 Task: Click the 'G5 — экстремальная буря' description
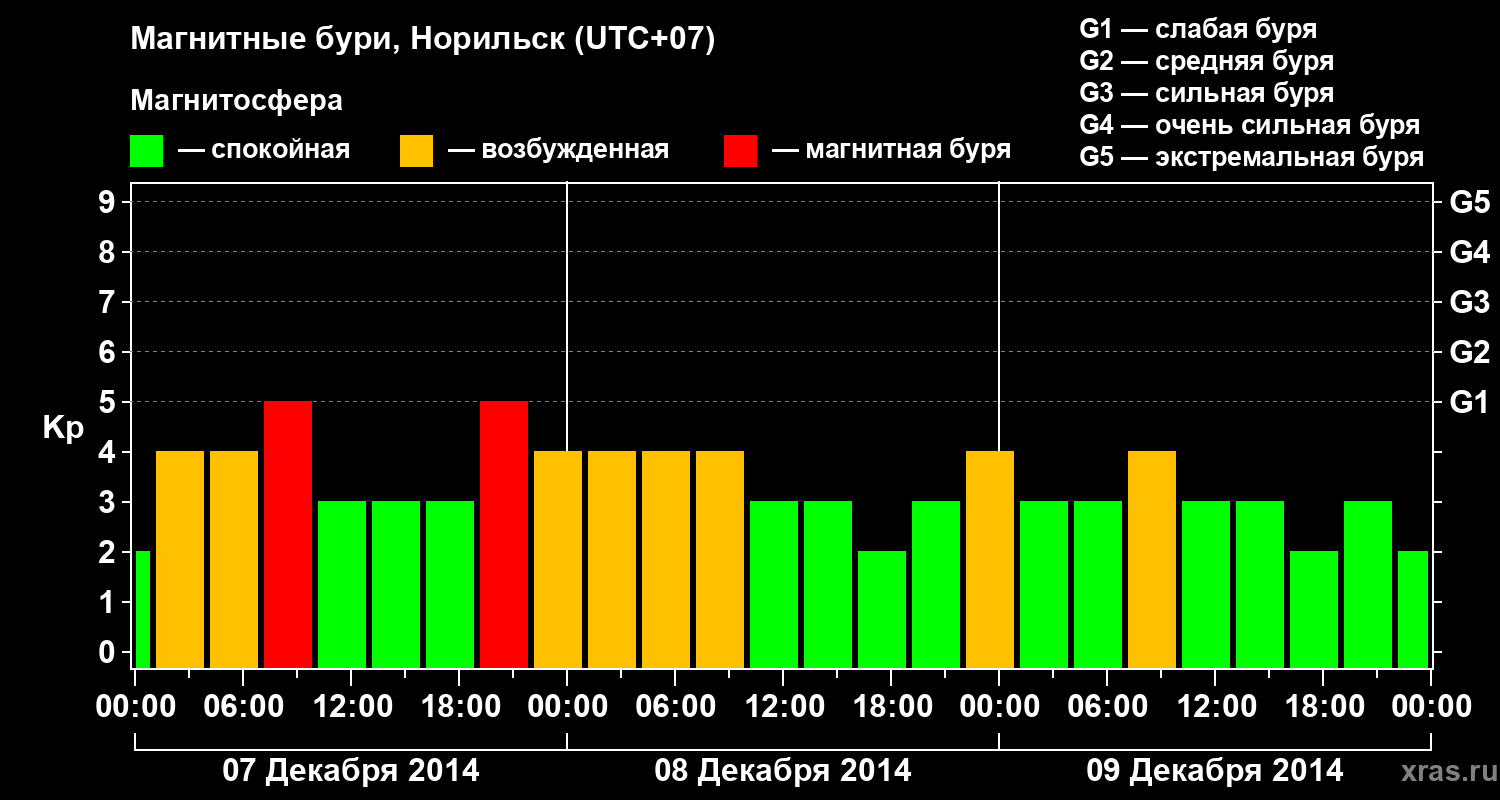point(1251,157)
